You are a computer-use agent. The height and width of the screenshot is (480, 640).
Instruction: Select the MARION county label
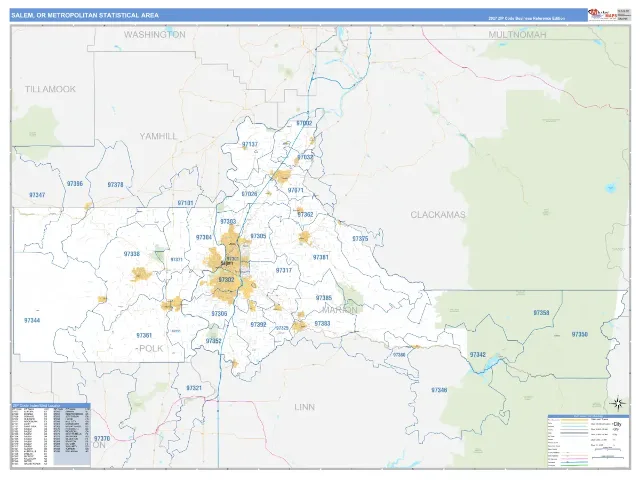click(340, 310)
